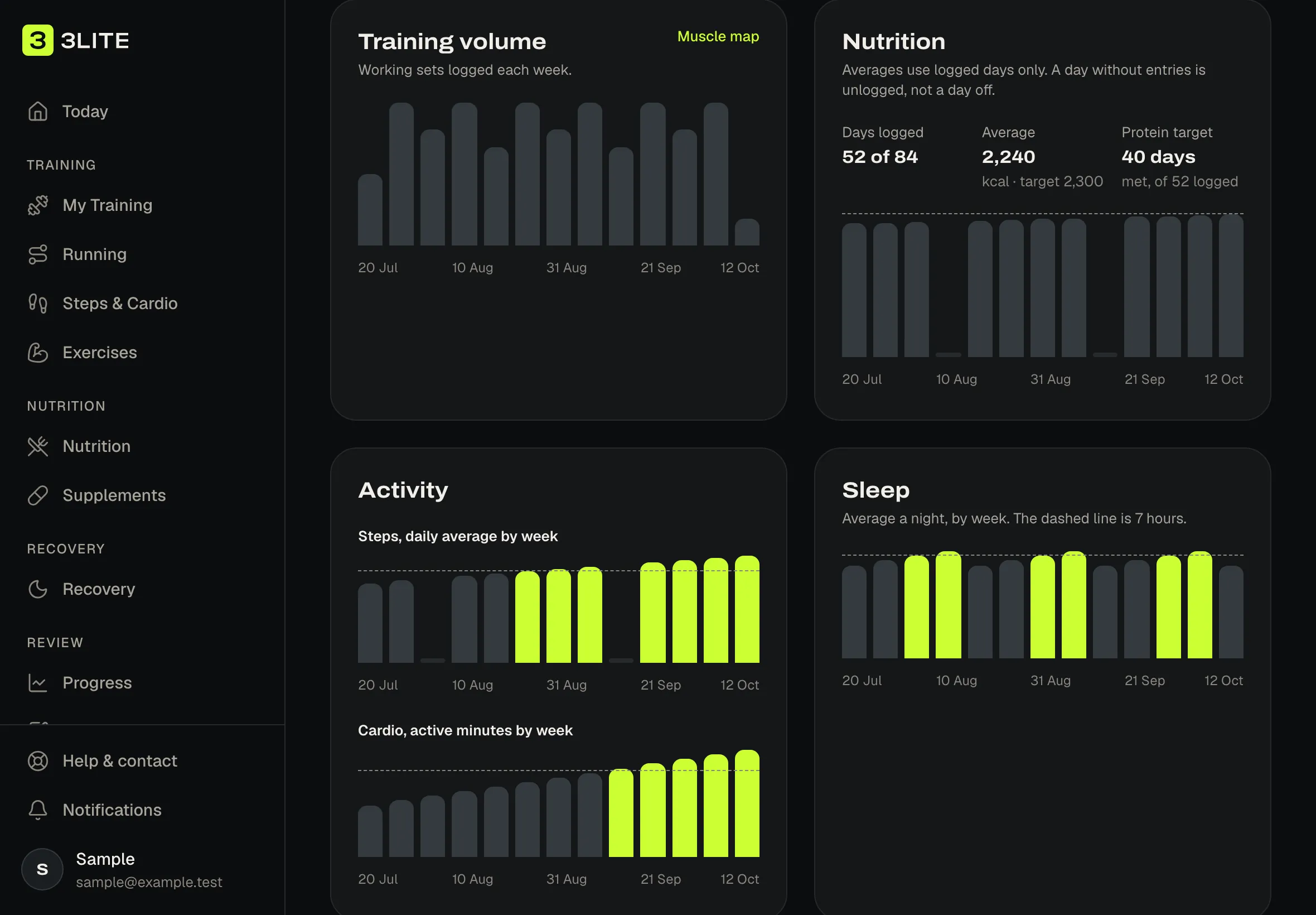Click the last short Training volume bar
The image size is (1316, 915).
(x=747, y=232)
